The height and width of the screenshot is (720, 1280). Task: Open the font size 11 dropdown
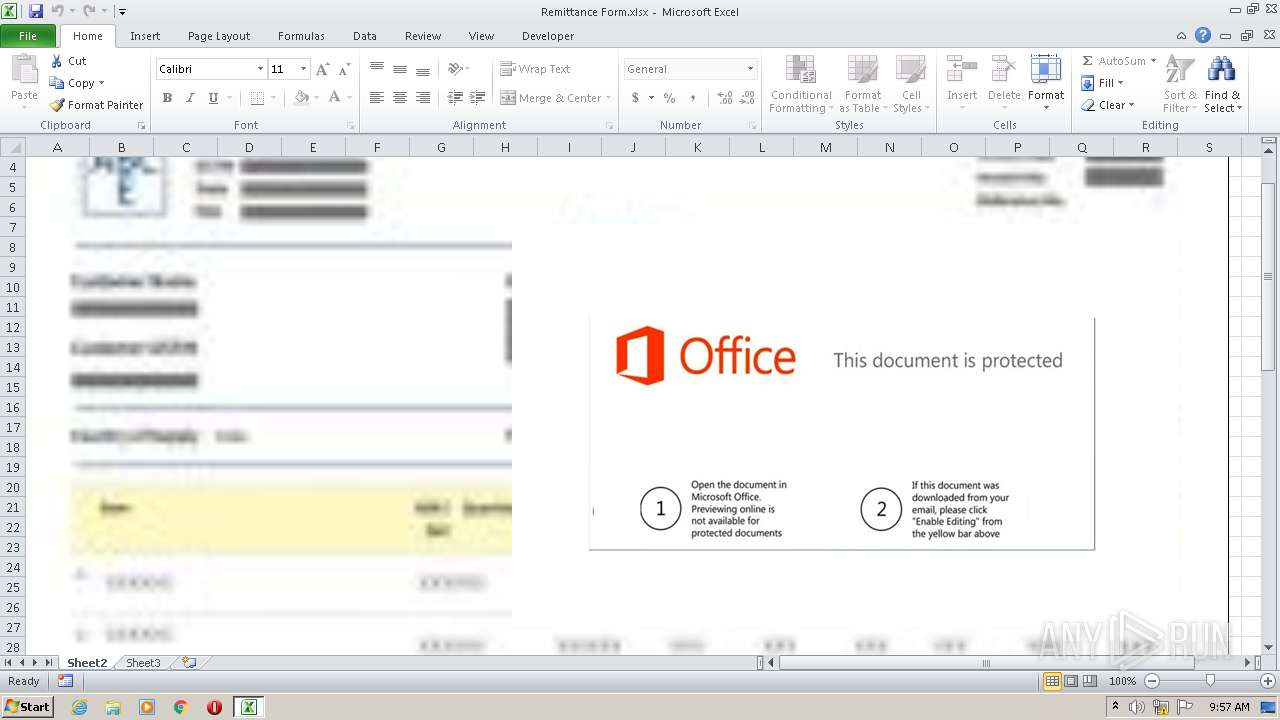coord(303,69)
